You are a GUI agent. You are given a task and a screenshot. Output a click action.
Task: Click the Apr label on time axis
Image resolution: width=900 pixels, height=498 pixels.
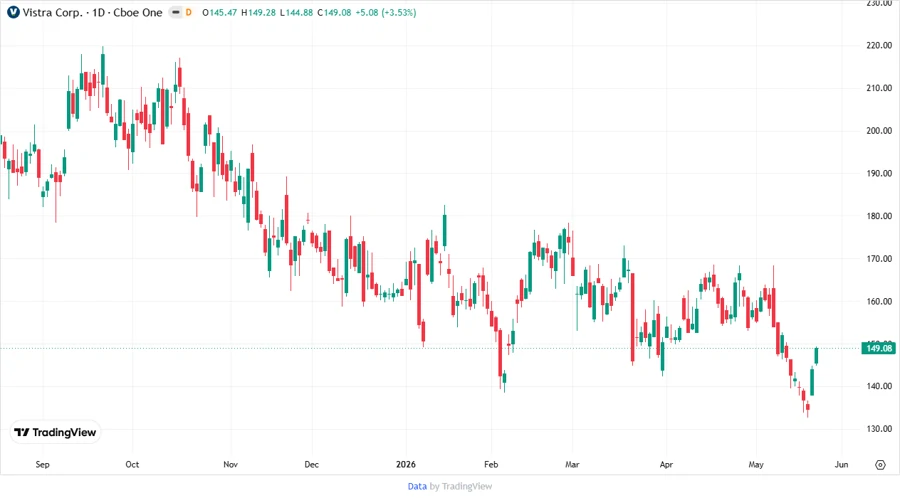[666, 465]
